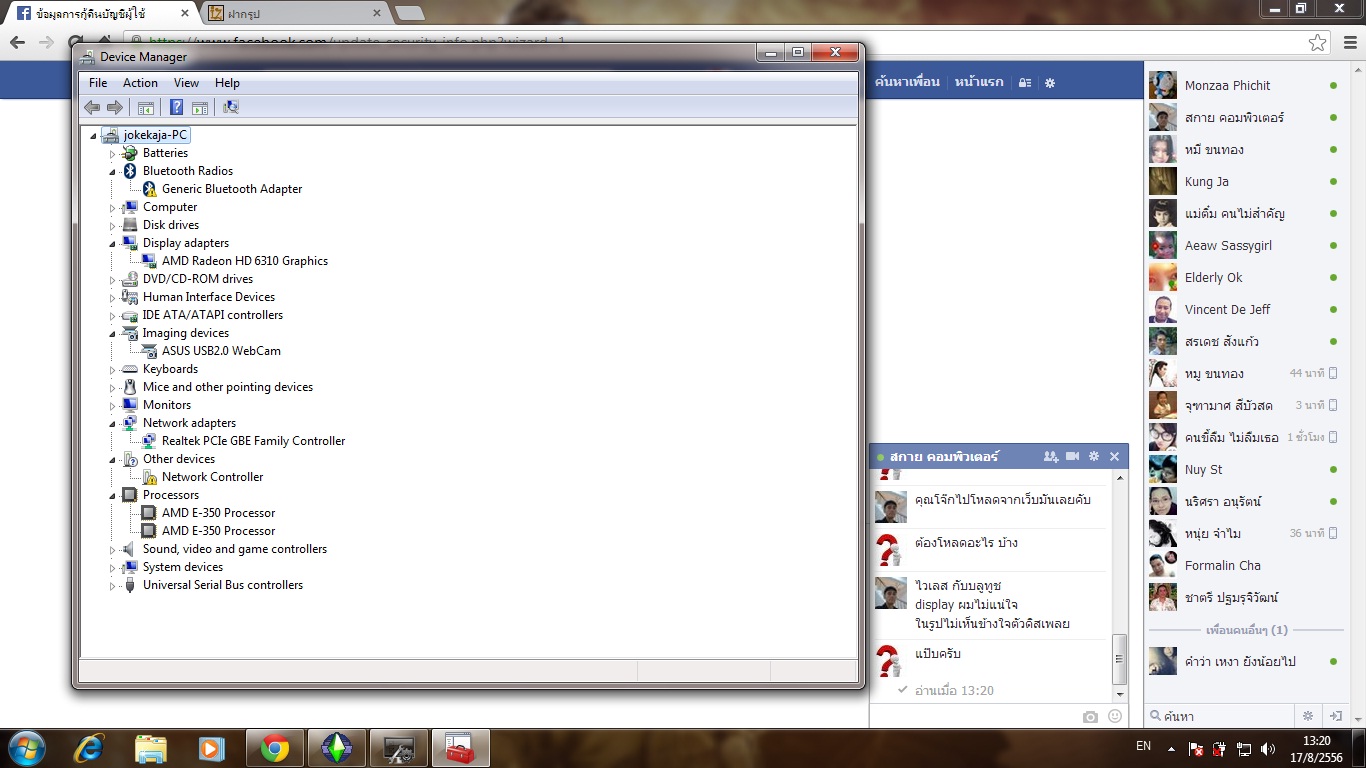
Task: Go back using Device Manager's Back arrow
Action: click(92, 107)
